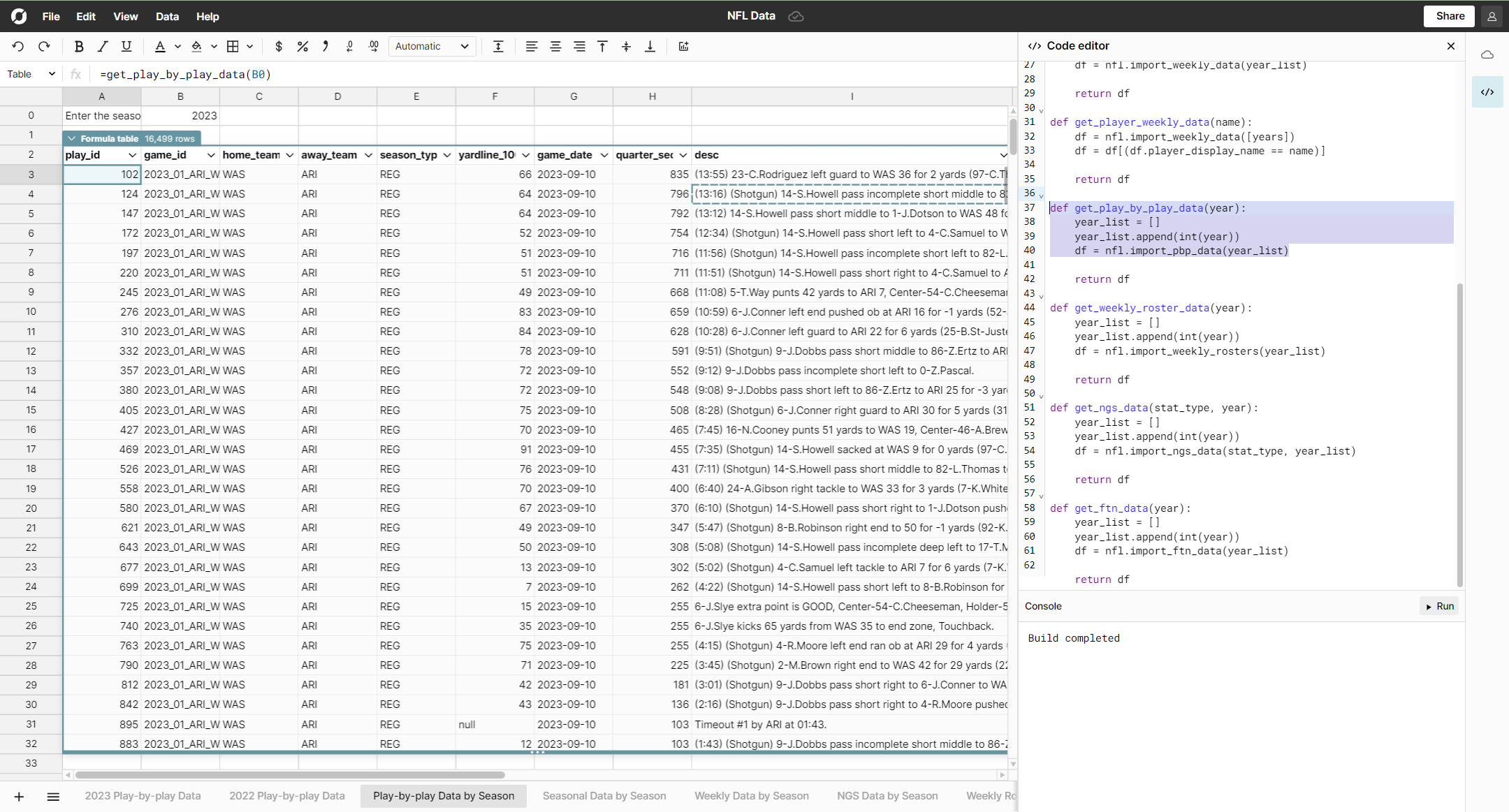Switch to Seasonal Data by Season tab
Viewport: 1509px width, 812px height.
[x=604, y=796]
